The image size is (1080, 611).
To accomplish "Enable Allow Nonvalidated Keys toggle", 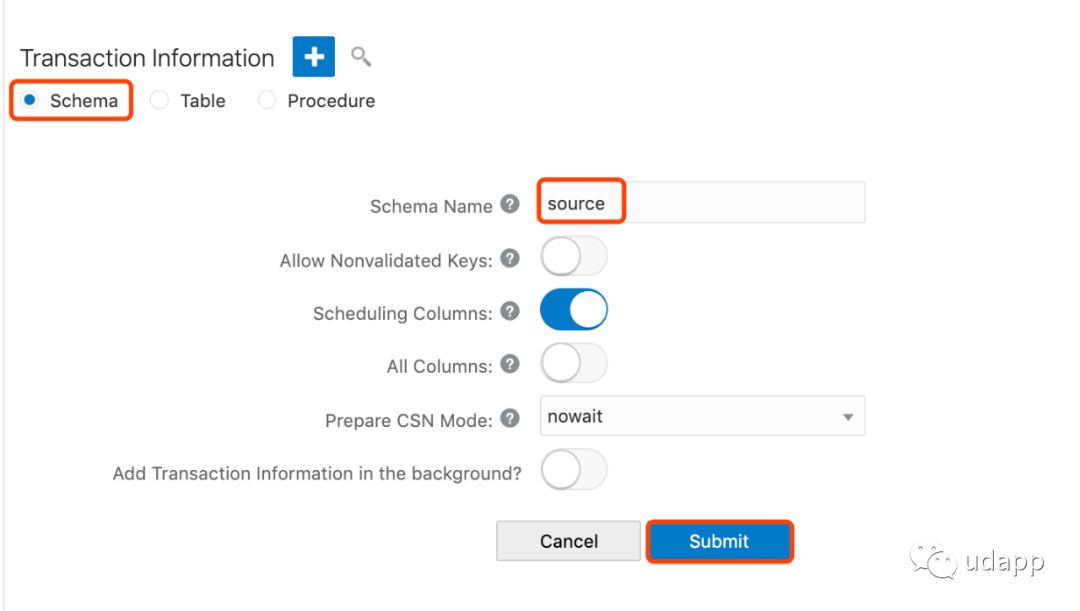I will coord(574,257).
